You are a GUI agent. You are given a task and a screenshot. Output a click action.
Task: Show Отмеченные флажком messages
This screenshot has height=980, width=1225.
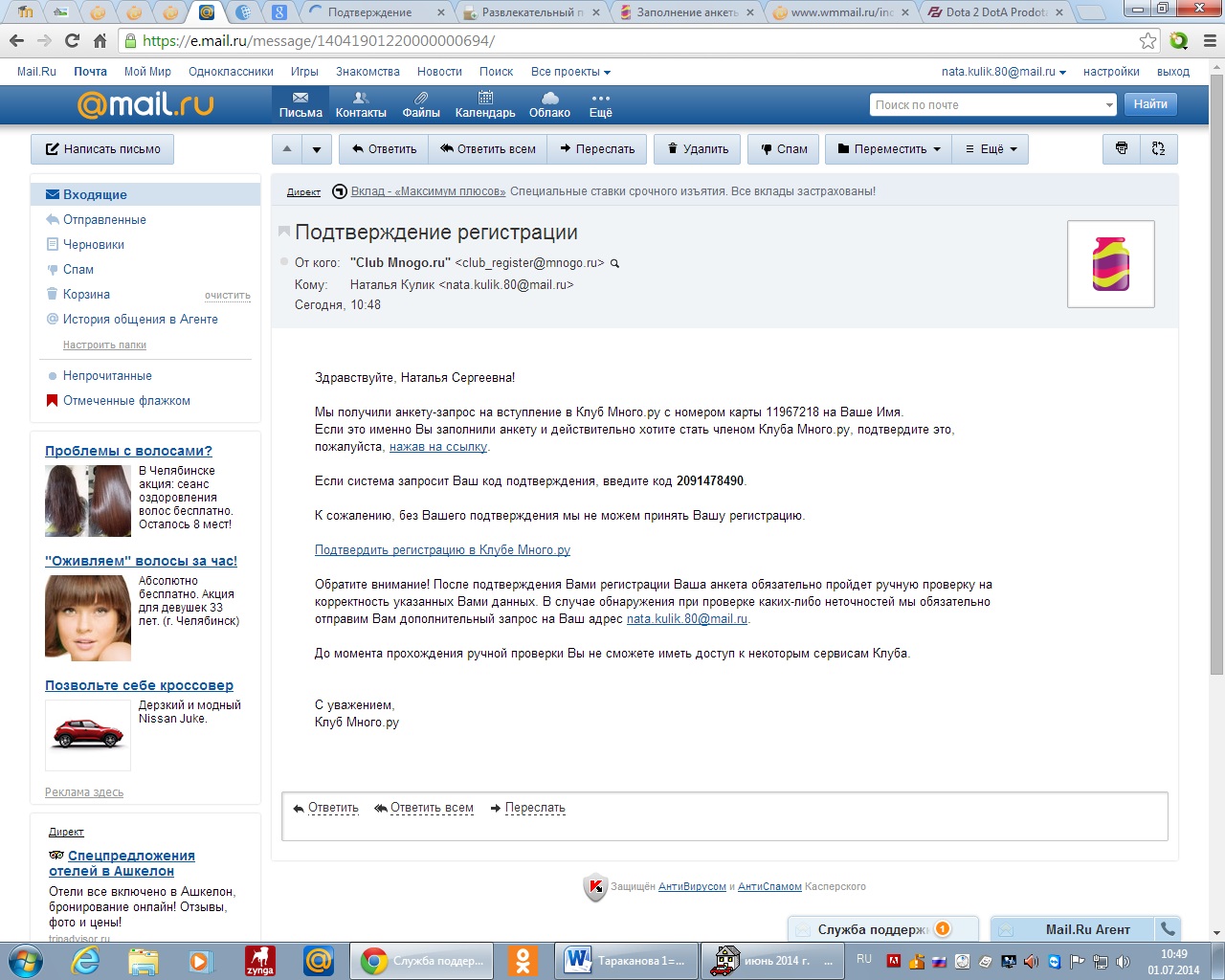point(126,401)
